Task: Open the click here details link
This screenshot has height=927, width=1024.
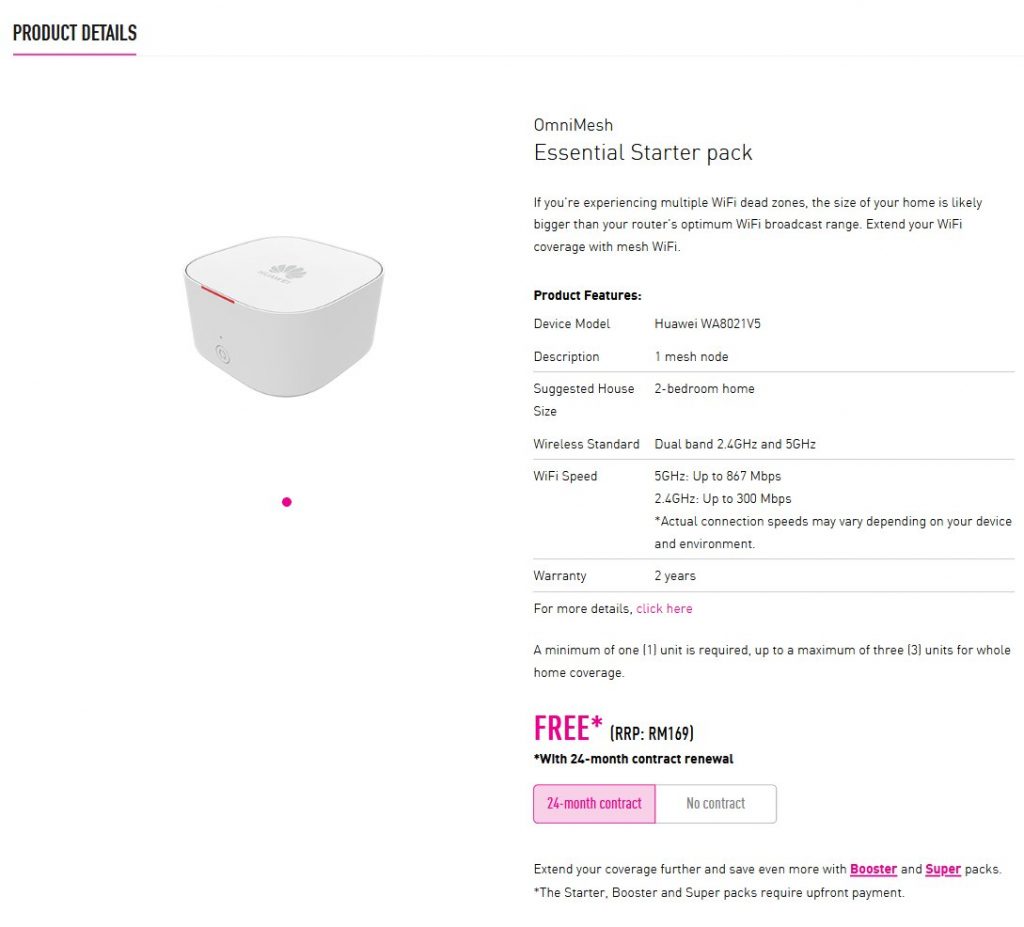Action: click(x=664, y=609)
